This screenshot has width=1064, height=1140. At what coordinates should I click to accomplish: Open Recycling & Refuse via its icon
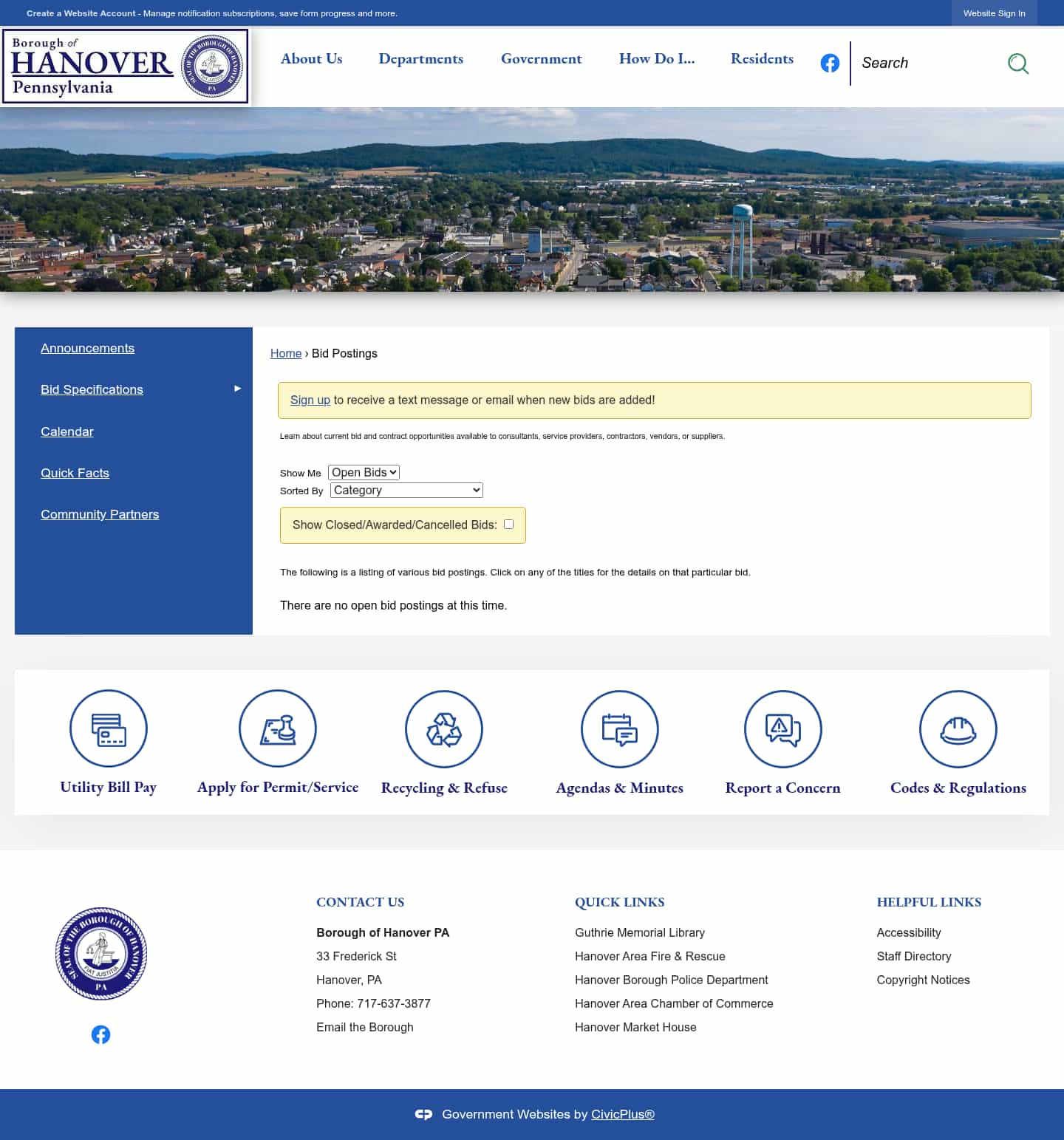(x=443, y=728)
